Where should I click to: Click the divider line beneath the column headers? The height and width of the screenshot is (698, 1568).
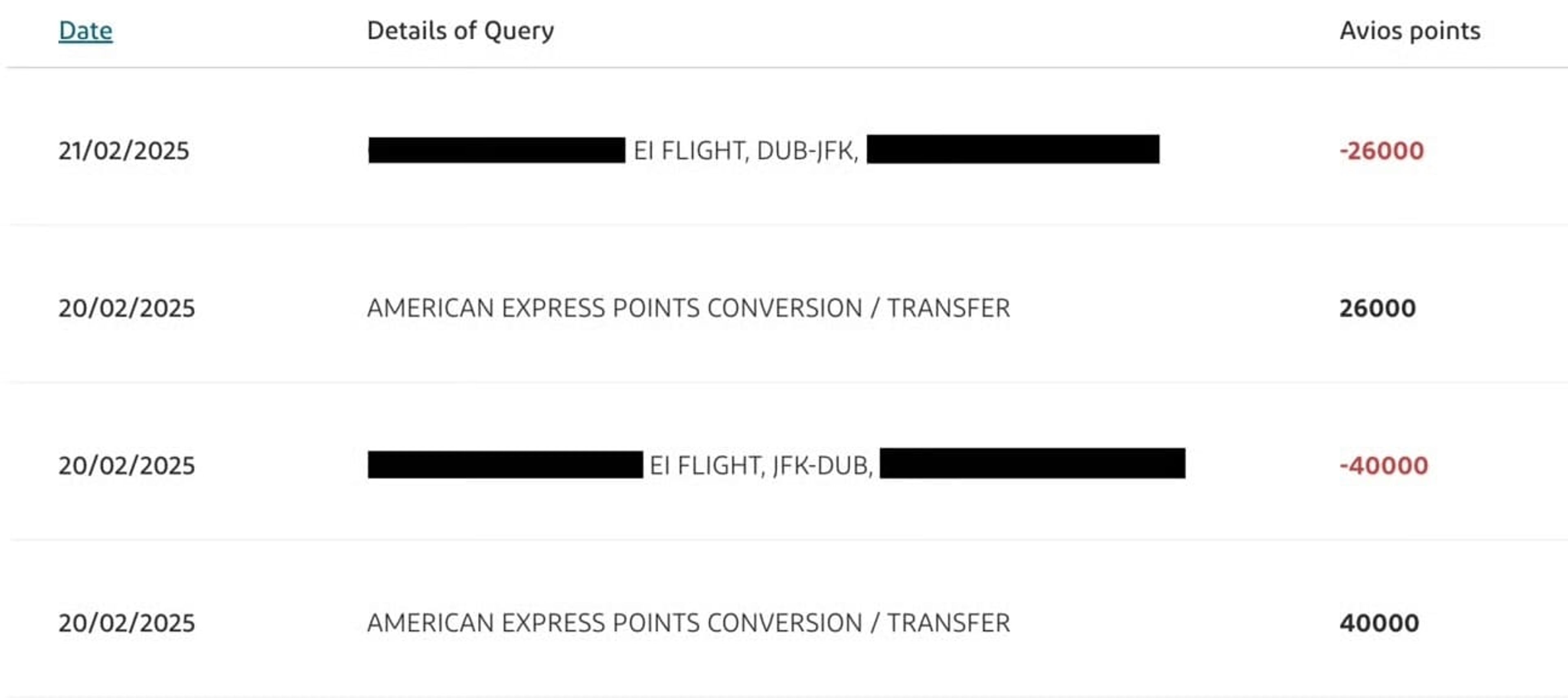point(787,67)
